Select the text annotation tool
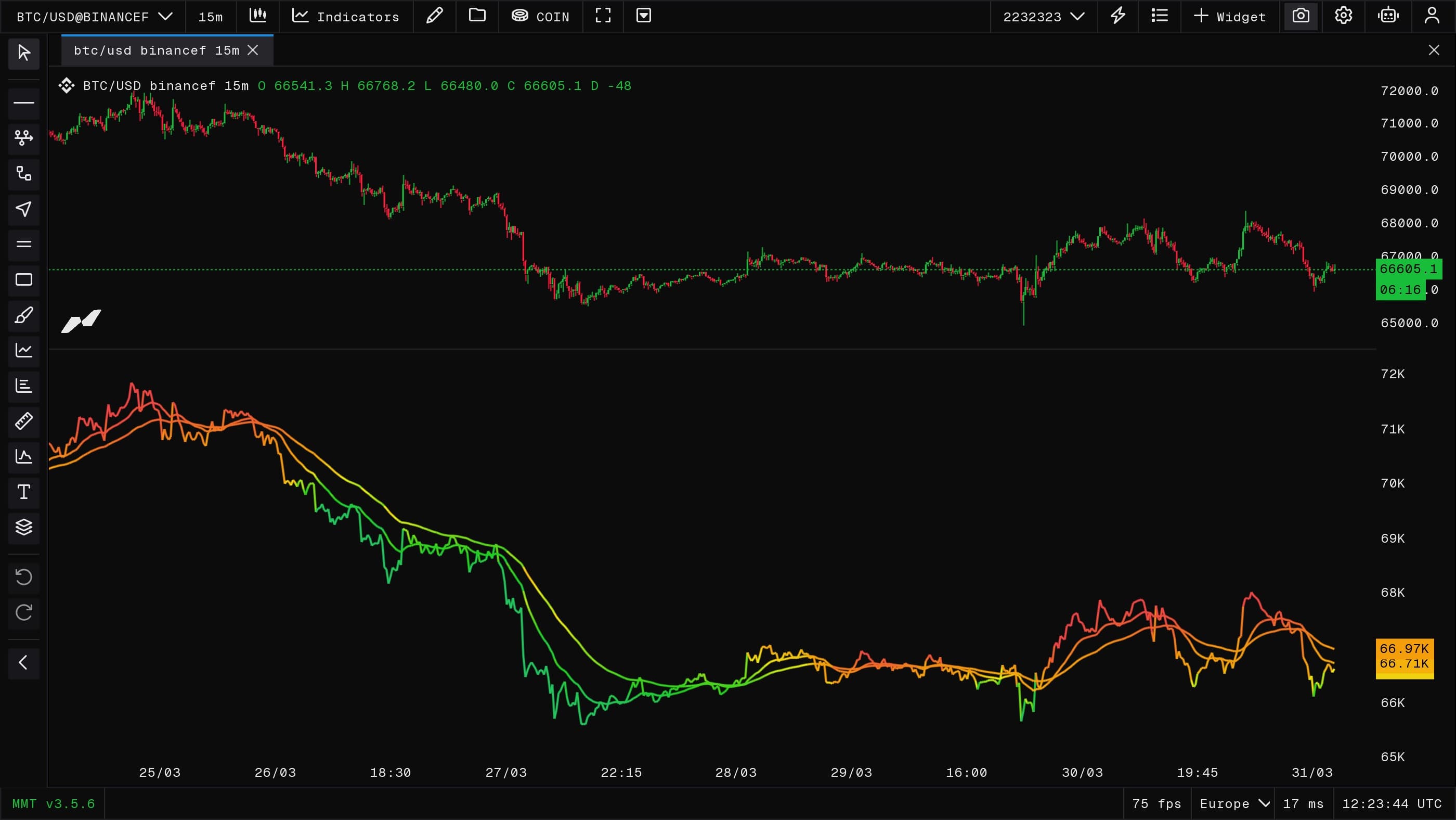 (24, 492)
